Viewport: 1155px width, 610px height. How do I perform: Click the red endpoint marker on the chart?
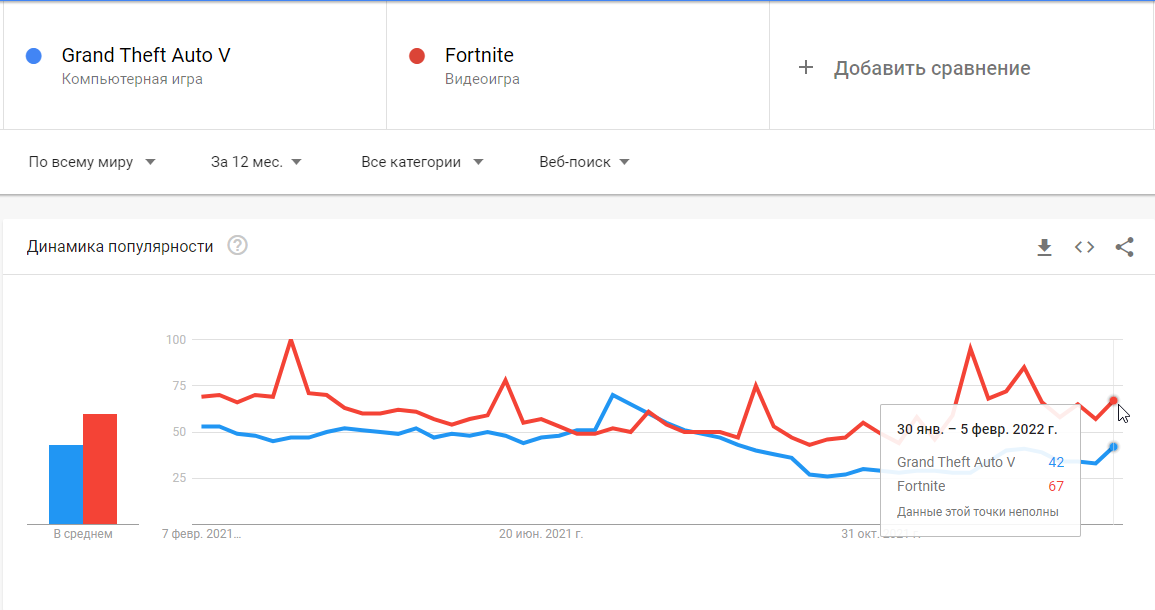(1113, 401)
